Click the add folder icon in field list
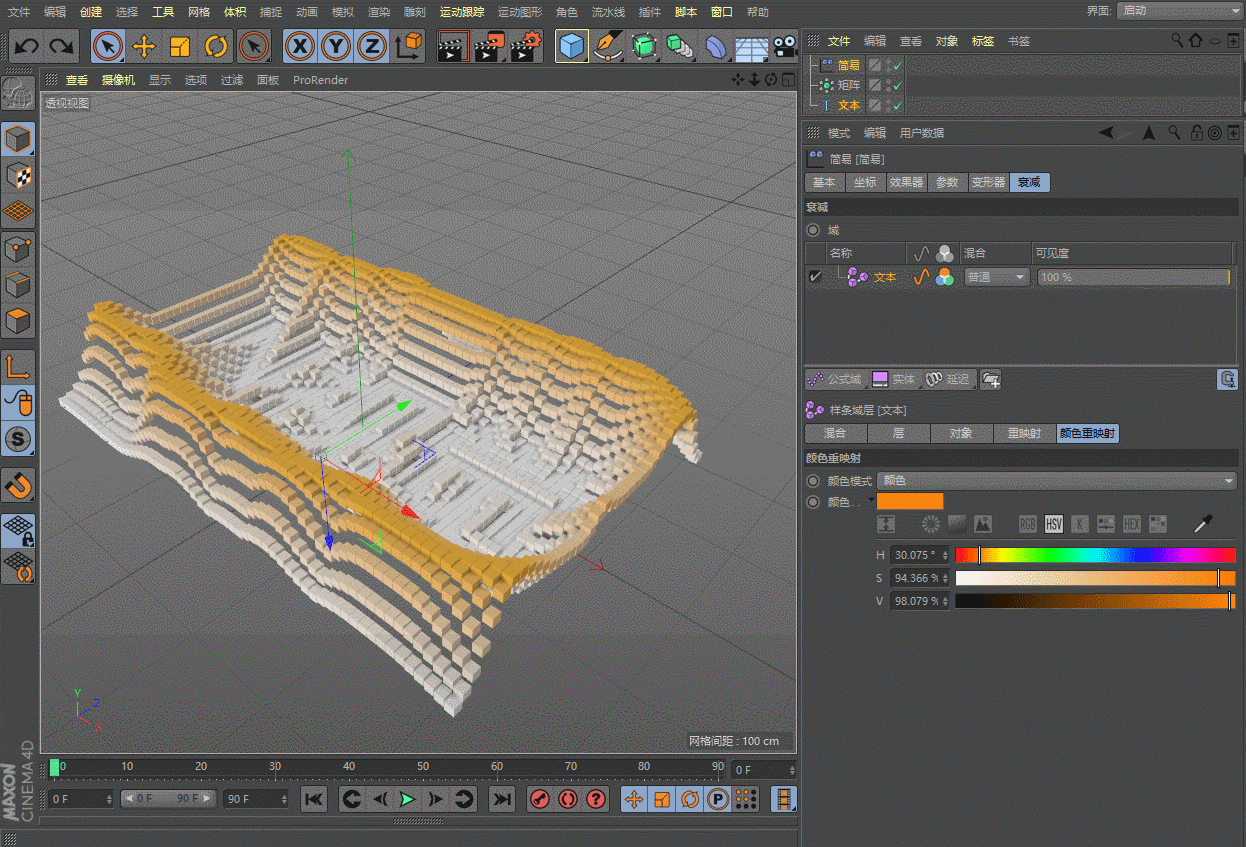1246x847 pixels. click(x=991, y=379)
